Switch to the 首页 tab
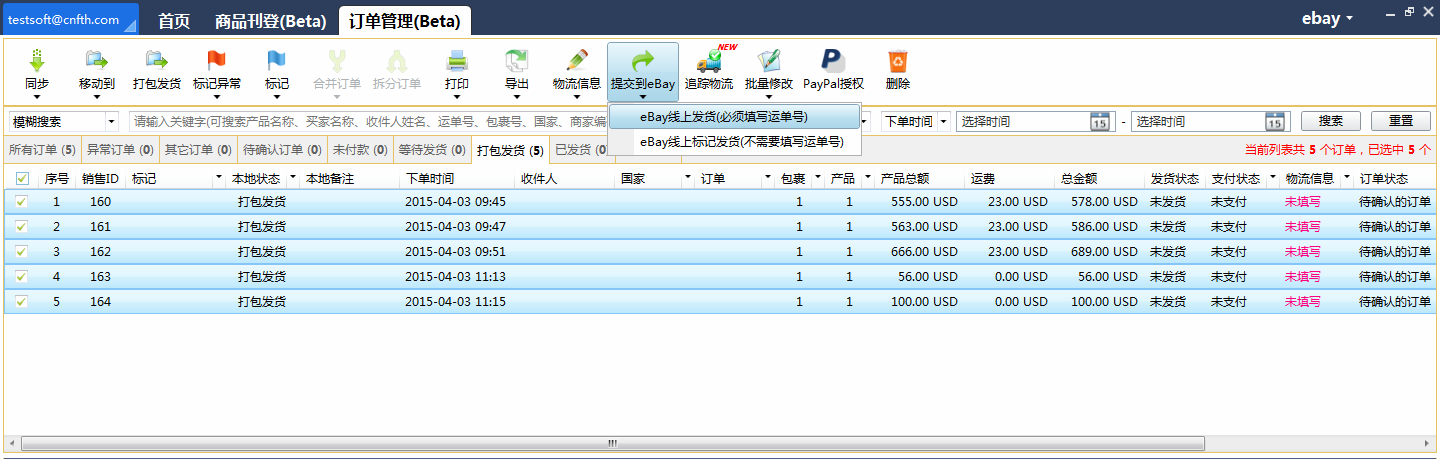Image resolution: width=1440 pixels, height=459 pixels. tap(174, 21)
